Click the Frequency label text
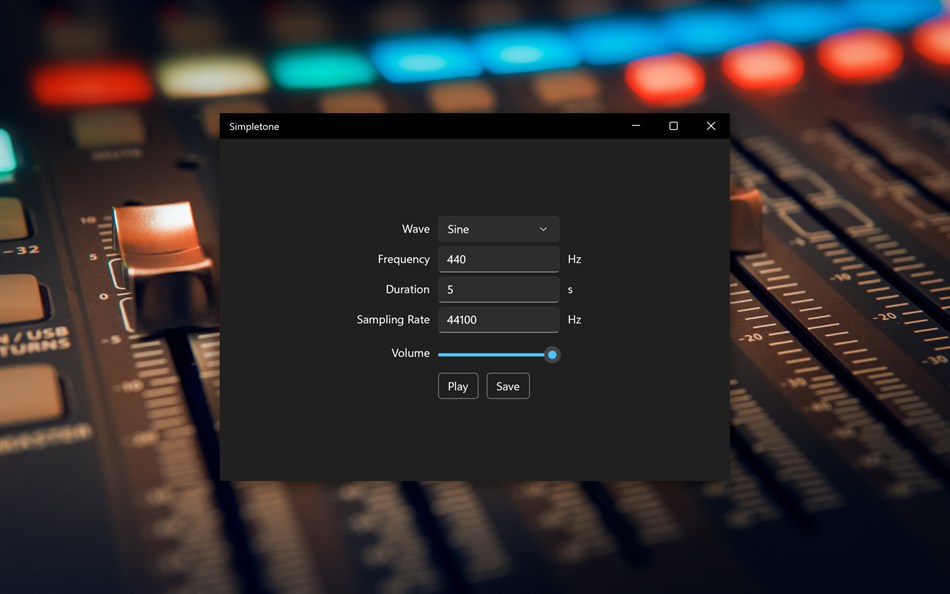Image resolution: width=950 pixels, height=594 pixels. click(404, 259)
